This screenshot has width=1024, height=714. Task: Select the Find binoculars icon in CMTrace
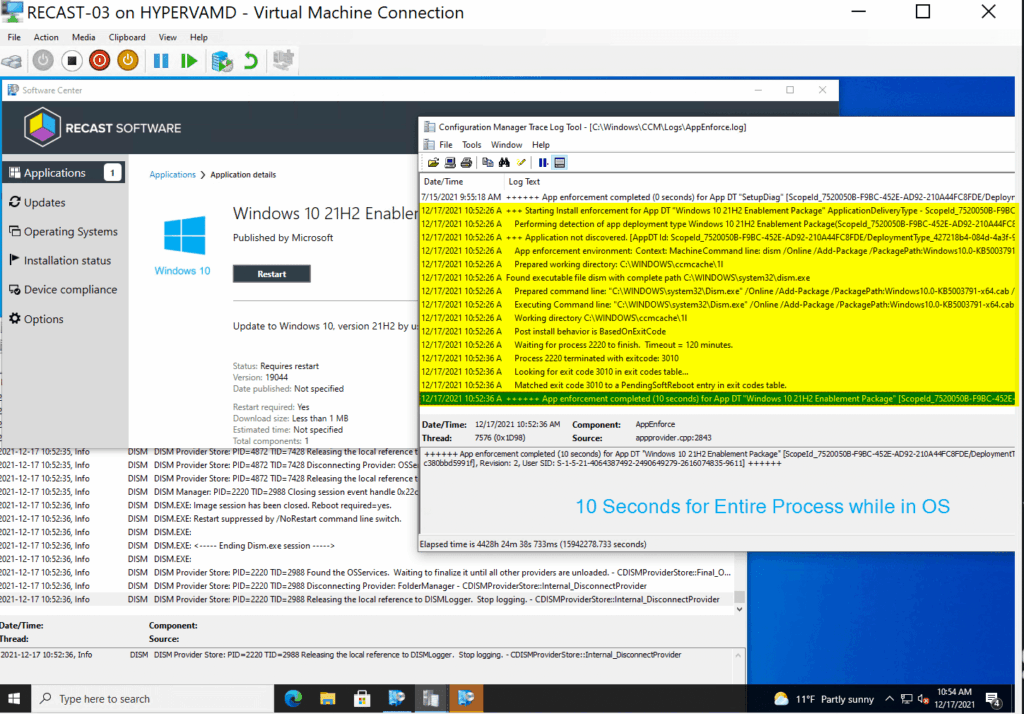pyautogui.click(x=505, y=162)
